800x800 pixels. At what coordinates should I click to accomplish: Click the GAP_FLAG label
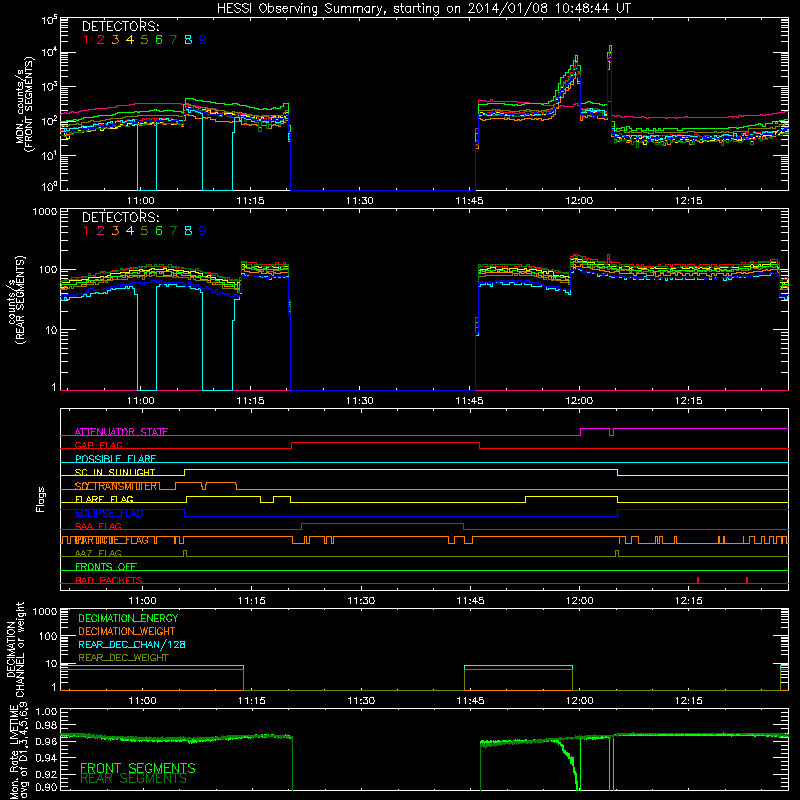(x=98, y=445)
